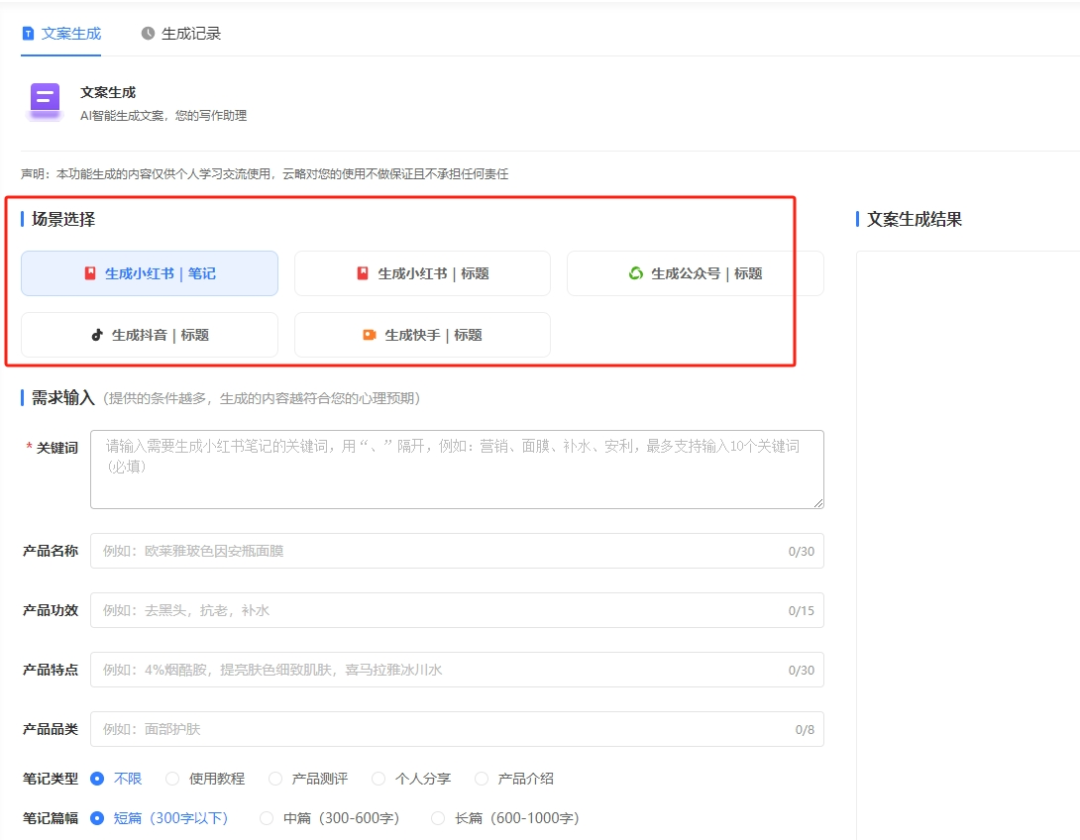Select 中篇 (300-600字) length radio
The height and width of the screenshot is (840, 1080).
point(267,818)
